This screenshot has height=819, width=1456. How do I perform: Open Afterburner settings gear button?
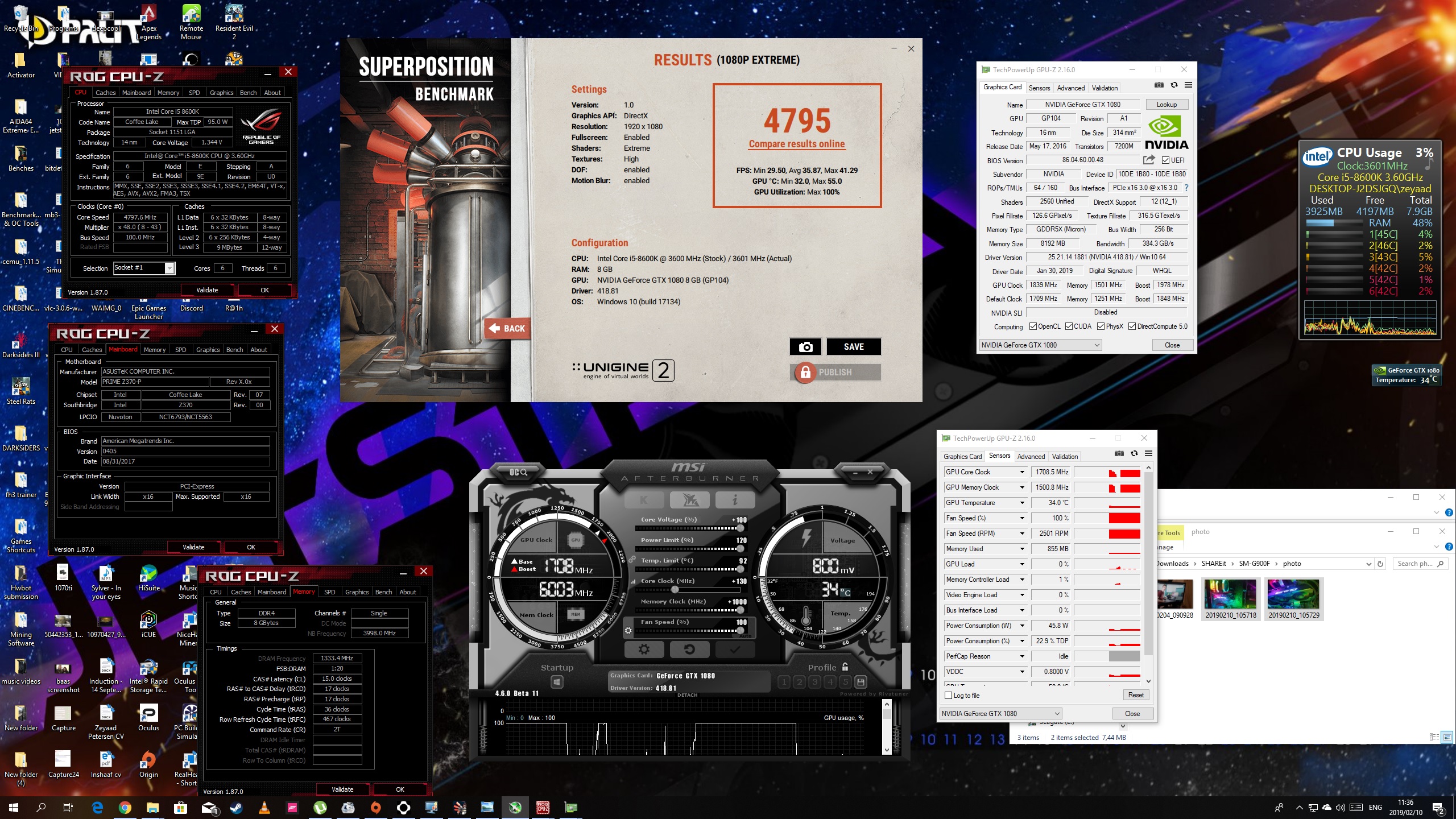[x=644, y=649]
